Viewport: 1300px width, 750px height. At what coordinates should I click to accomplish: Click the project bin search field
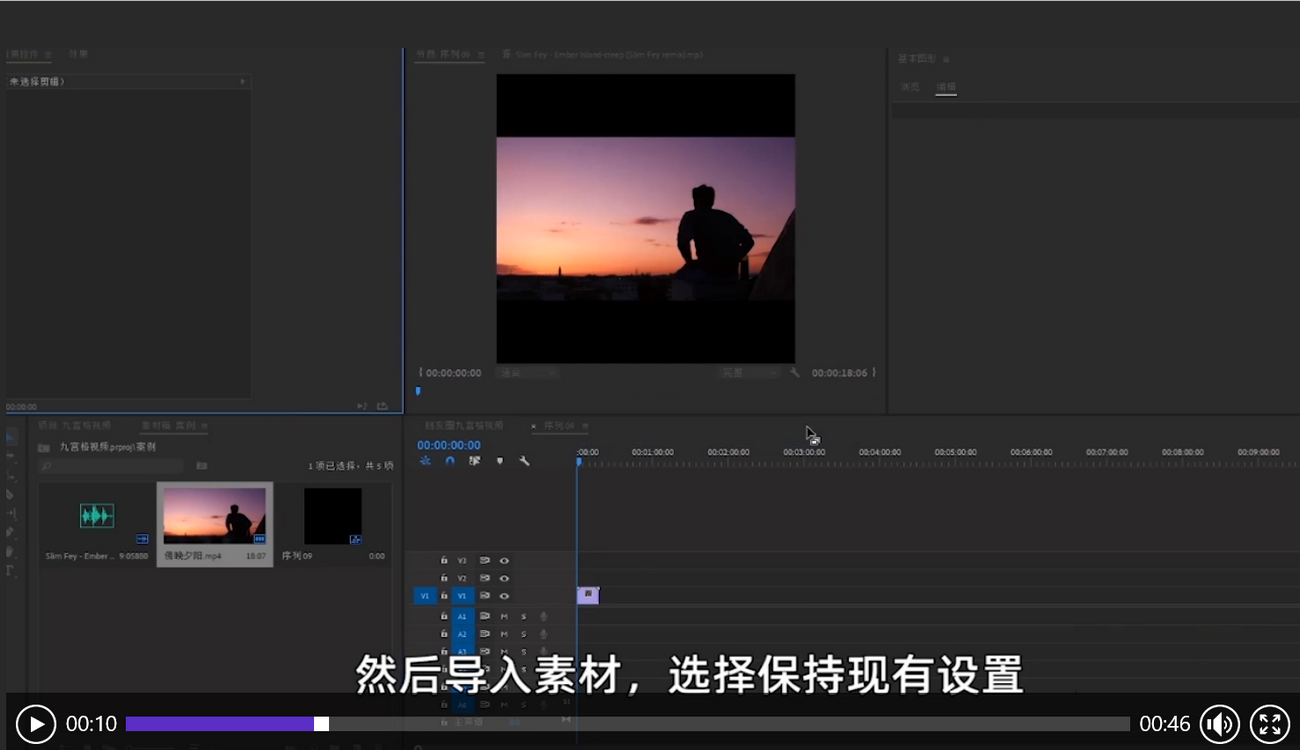111,466
